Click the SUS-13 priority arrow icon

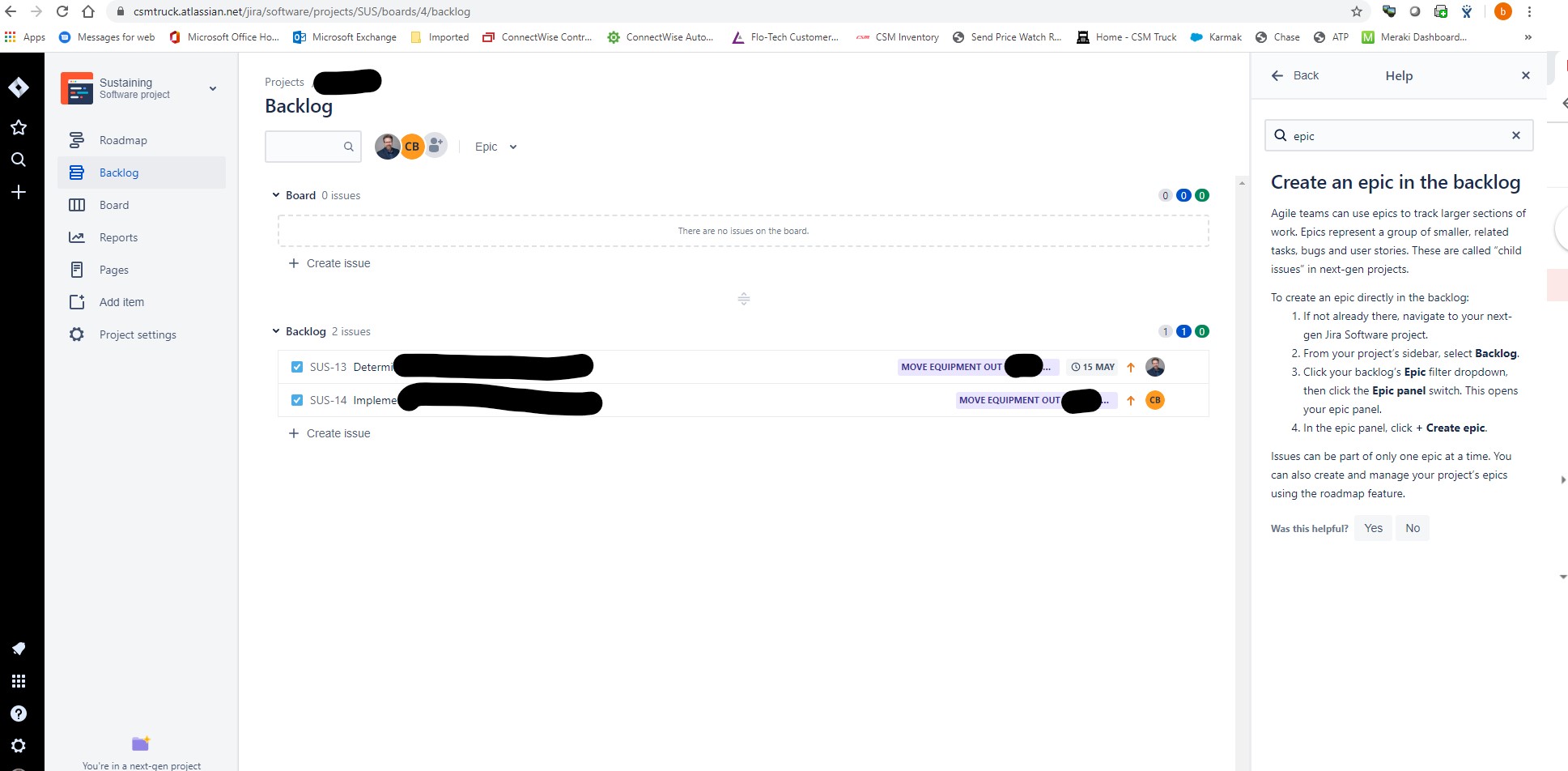(x=1131, y=367)
